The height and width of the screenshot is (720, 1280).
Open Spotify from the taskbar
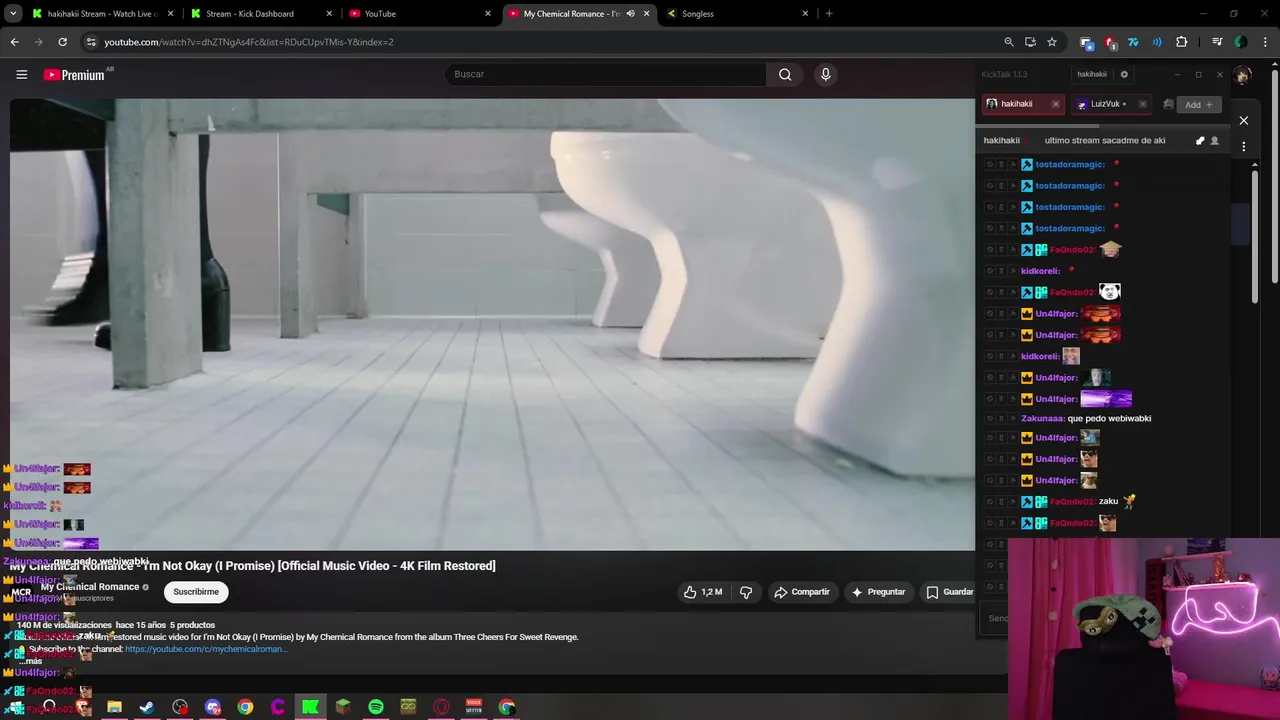pos(375,707)
